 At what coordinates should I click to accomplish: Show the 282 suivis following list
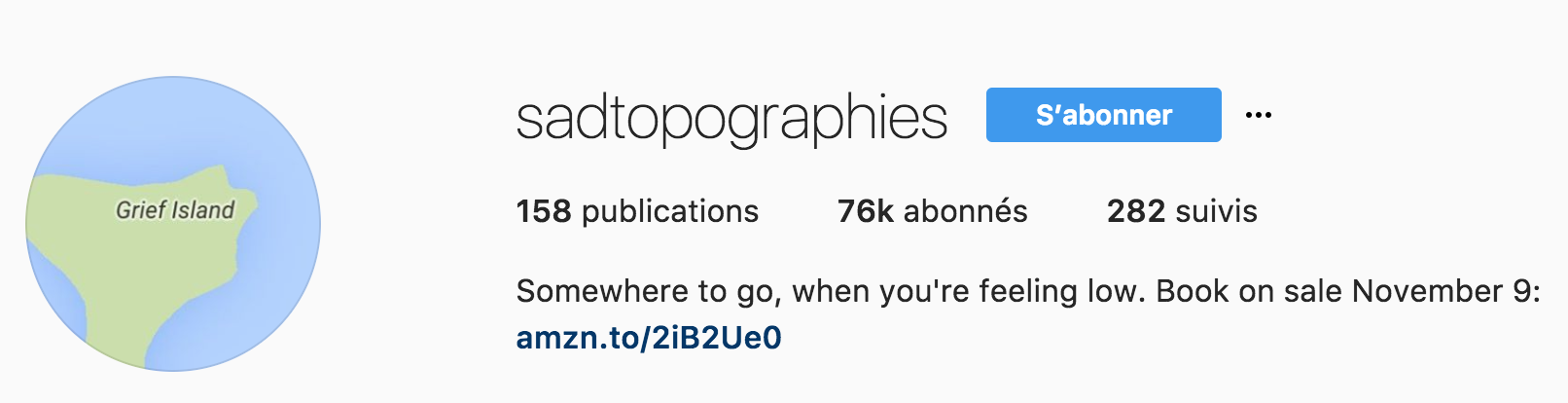(1182, 211)
